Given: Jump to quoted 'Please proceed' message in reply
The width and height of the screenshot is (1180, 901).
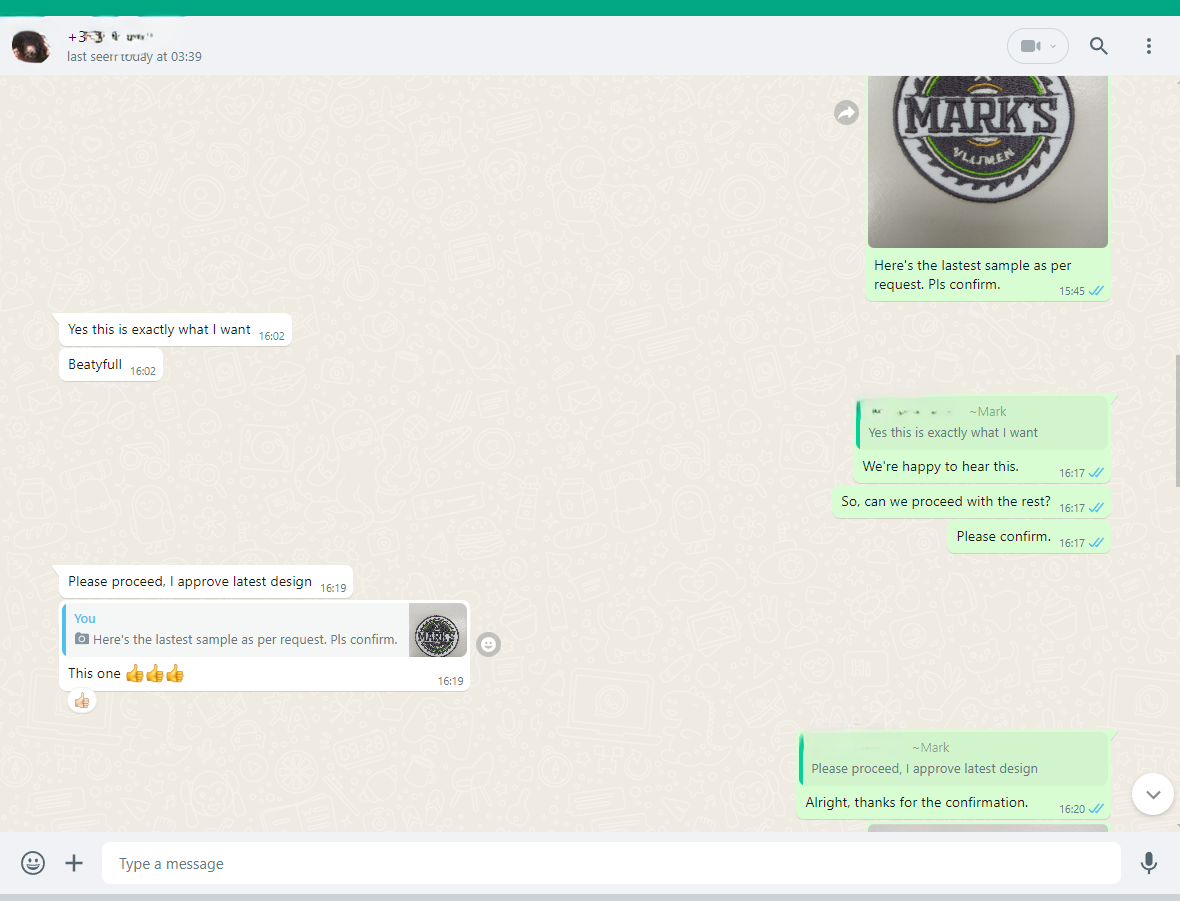Looking at the screenshot, I should [953, 758].
